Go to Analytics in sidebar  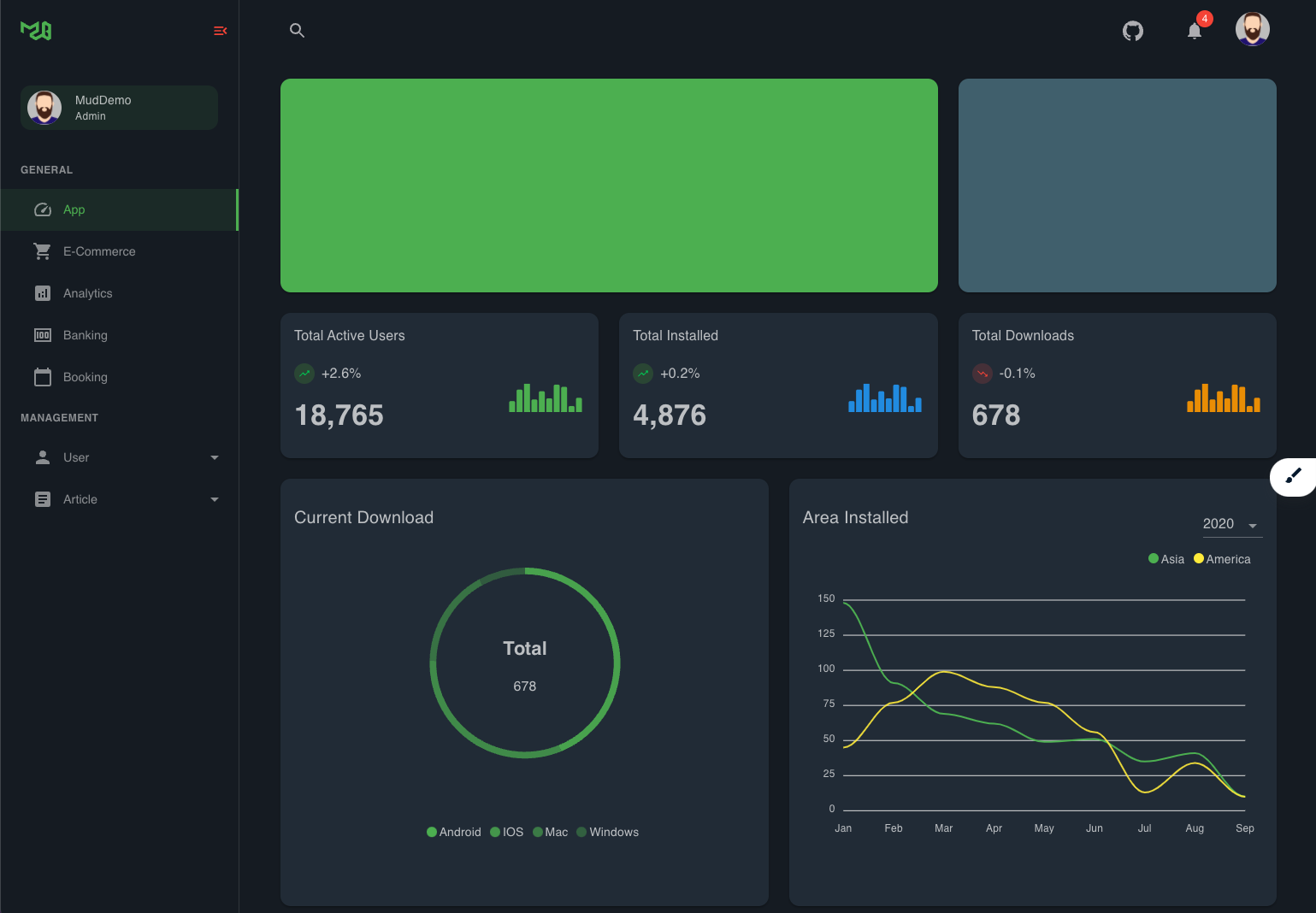click(119, 293)
